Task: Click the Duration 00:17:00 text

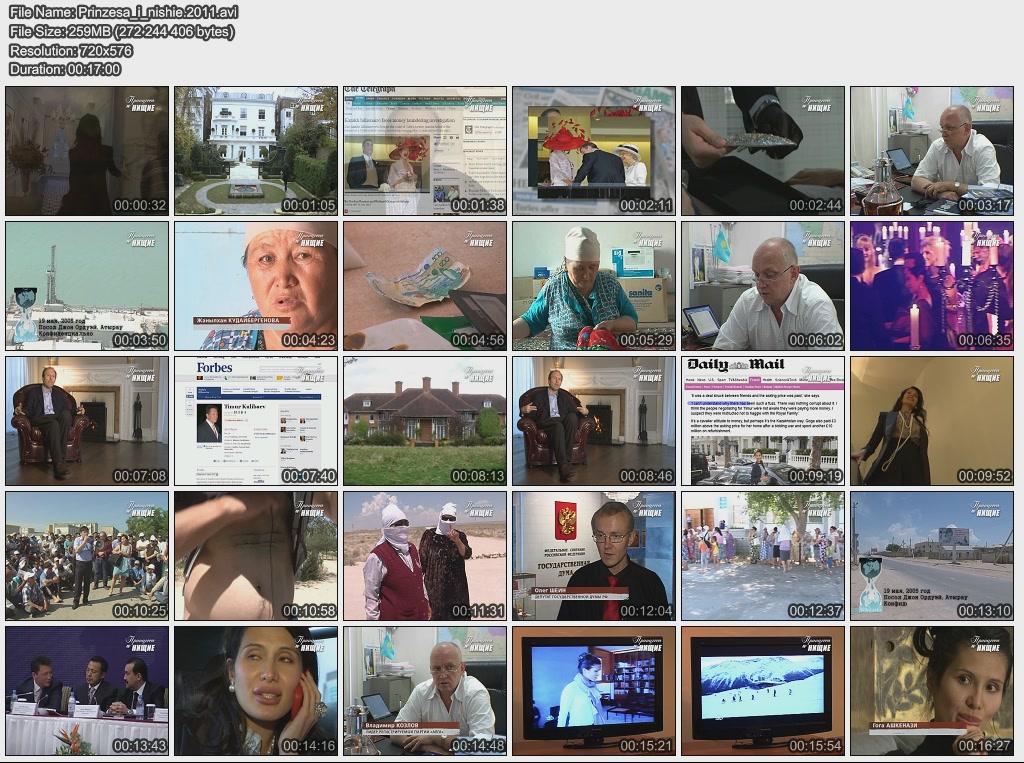Action: (x=65, y=69)
